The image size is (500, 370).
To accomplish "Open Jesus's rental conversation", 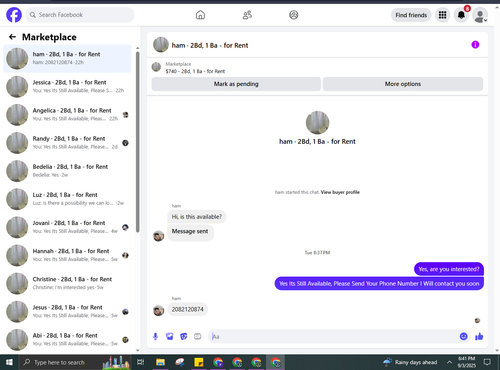I will [67, 312].
